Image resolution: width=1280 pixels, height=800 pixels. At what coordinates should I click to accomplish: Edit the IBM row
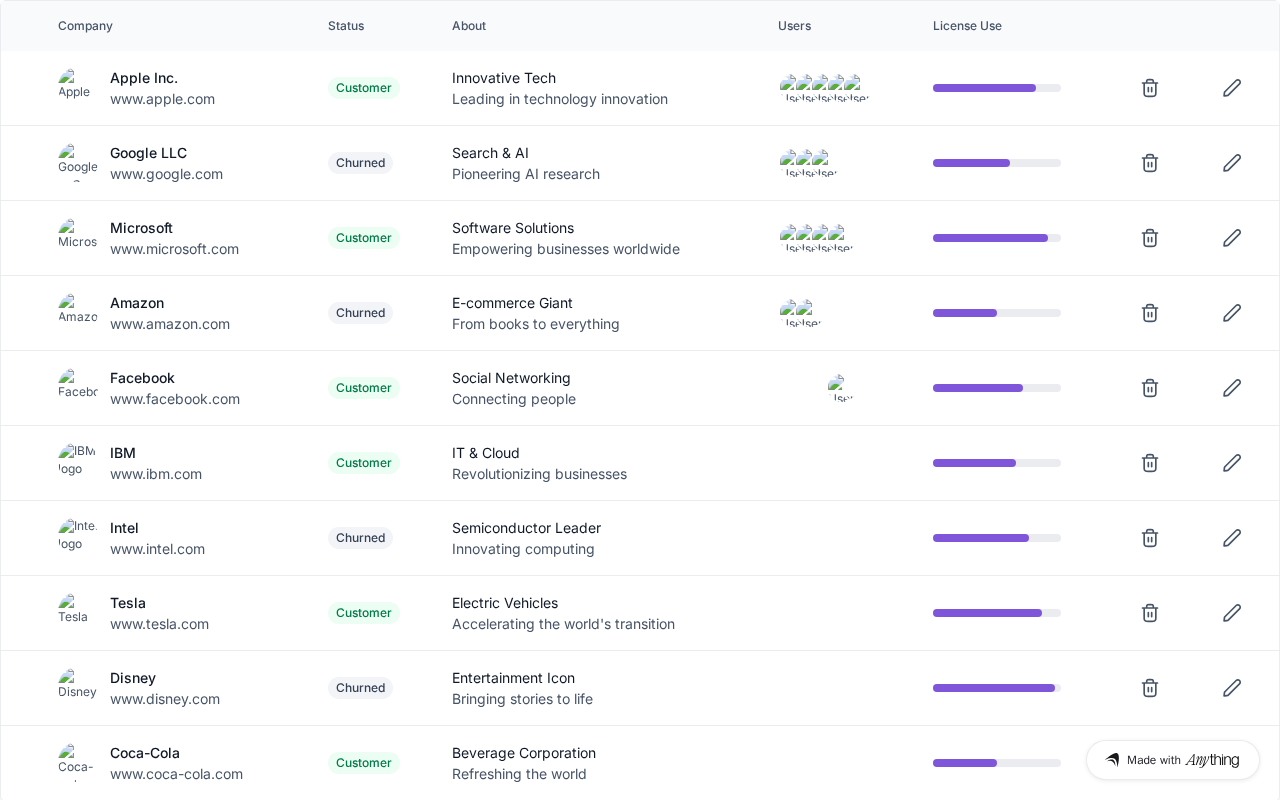click(1232, 463)
